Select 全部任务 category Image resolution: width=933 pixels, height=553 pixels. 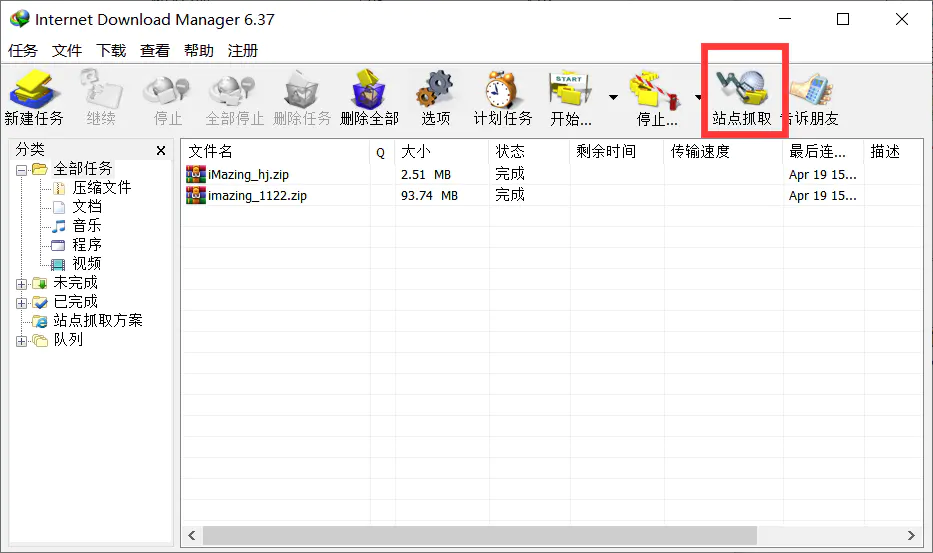(83, 168)
